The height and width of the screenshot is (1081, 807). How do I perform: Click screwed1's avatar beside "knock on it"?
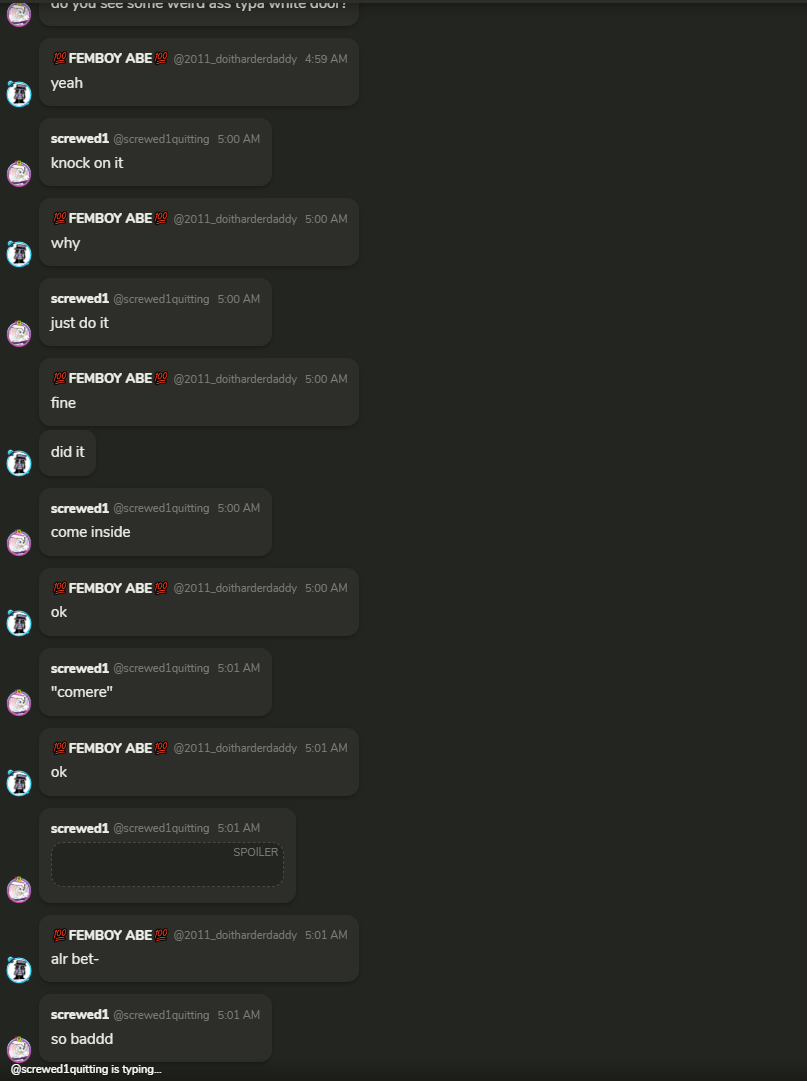point(19,174)
